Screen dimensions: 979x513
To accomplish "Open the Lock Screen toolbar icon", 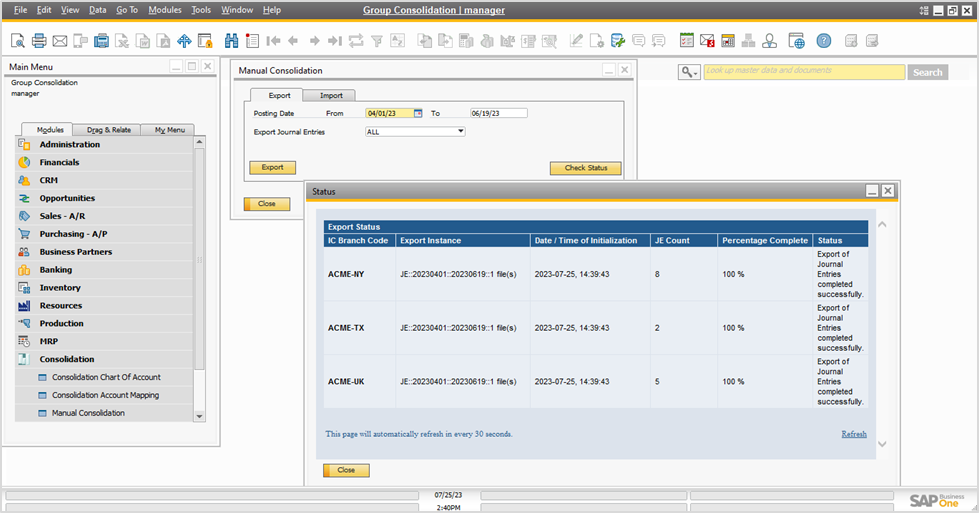I will (x=205, y=41).
